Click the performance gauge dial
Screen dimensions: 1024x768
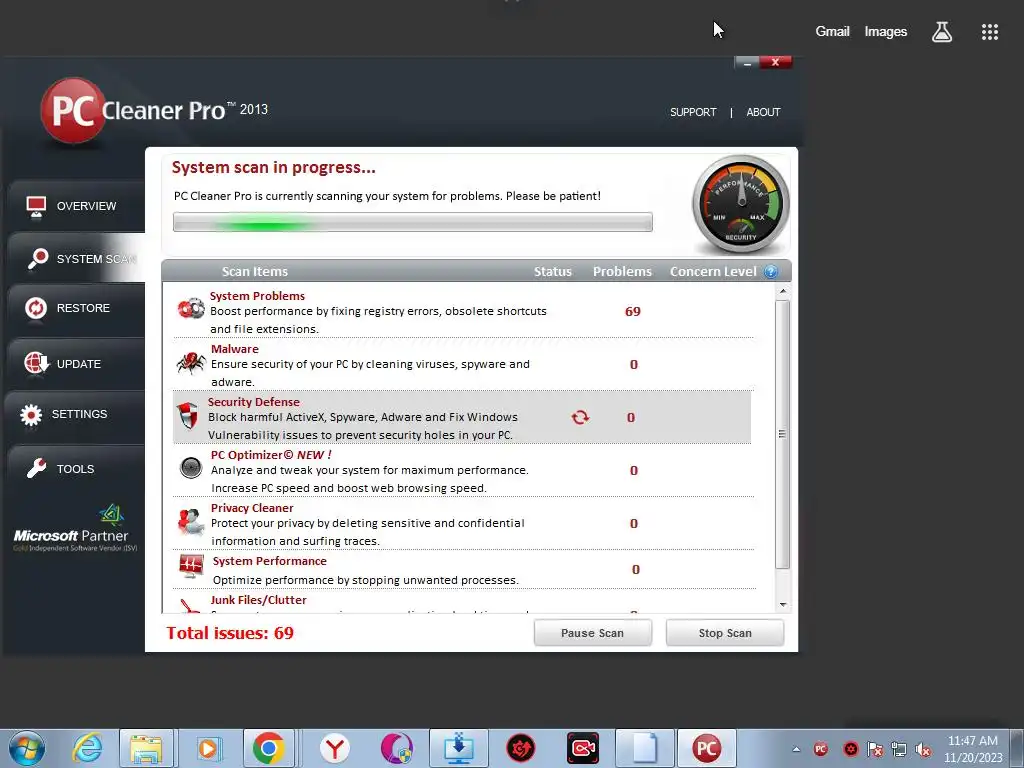pyautogui.click(x=741, y=204)
